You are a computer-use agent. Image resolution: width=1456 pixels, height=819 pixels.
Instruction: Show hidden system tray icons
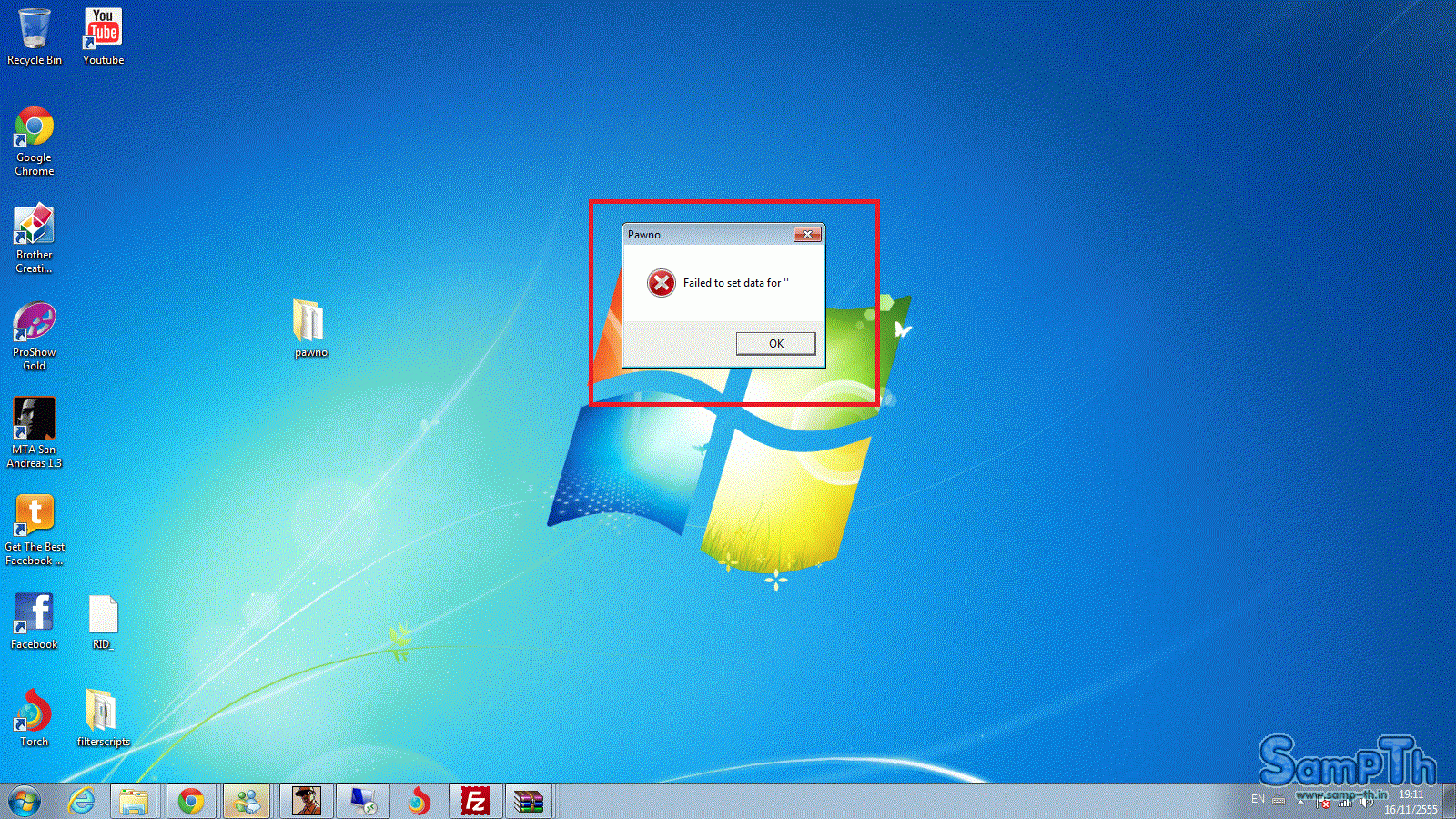pyautogui.click(x=1301, y=801)
